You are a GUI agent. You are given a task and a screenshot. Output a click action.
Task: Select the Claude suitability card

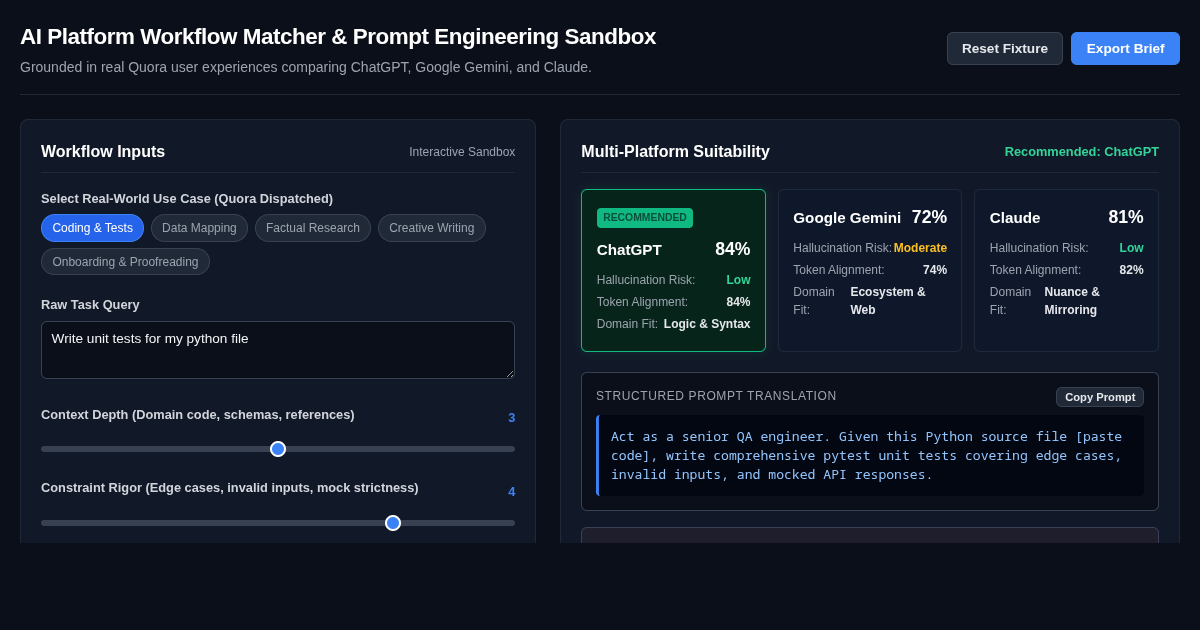[1067, 270]
